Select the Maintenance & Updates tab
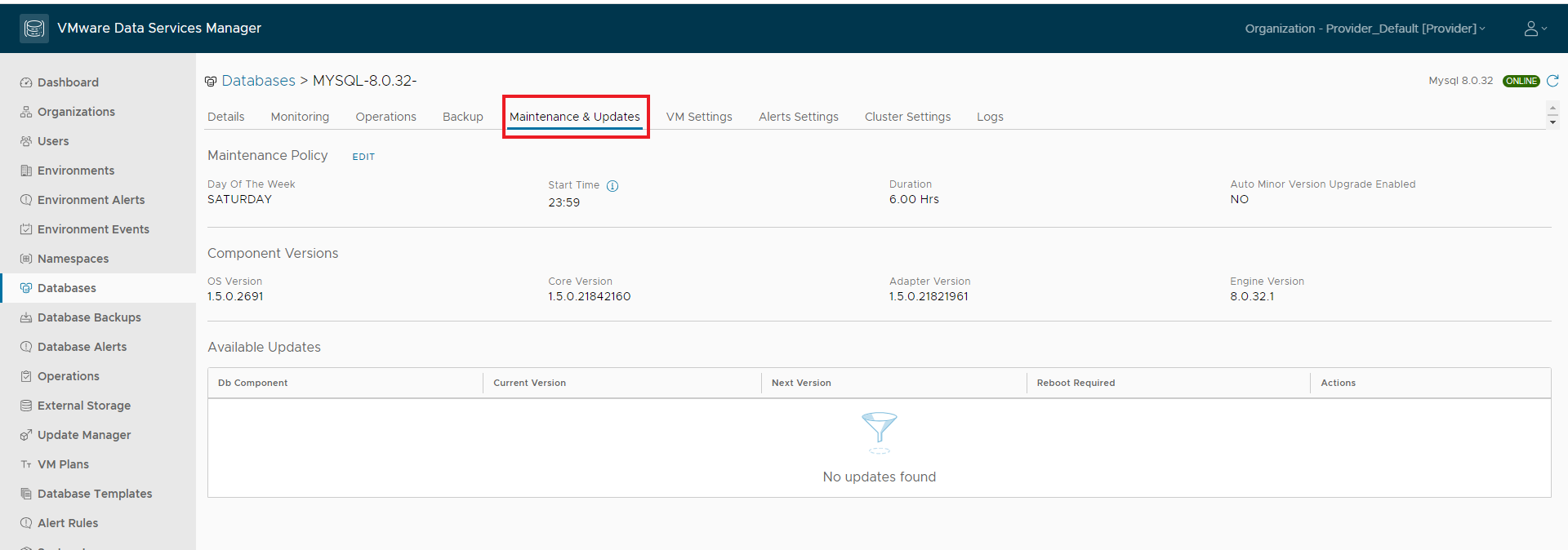The width and height of the screenshot is (1568, 550). click(x=575, y=117)
